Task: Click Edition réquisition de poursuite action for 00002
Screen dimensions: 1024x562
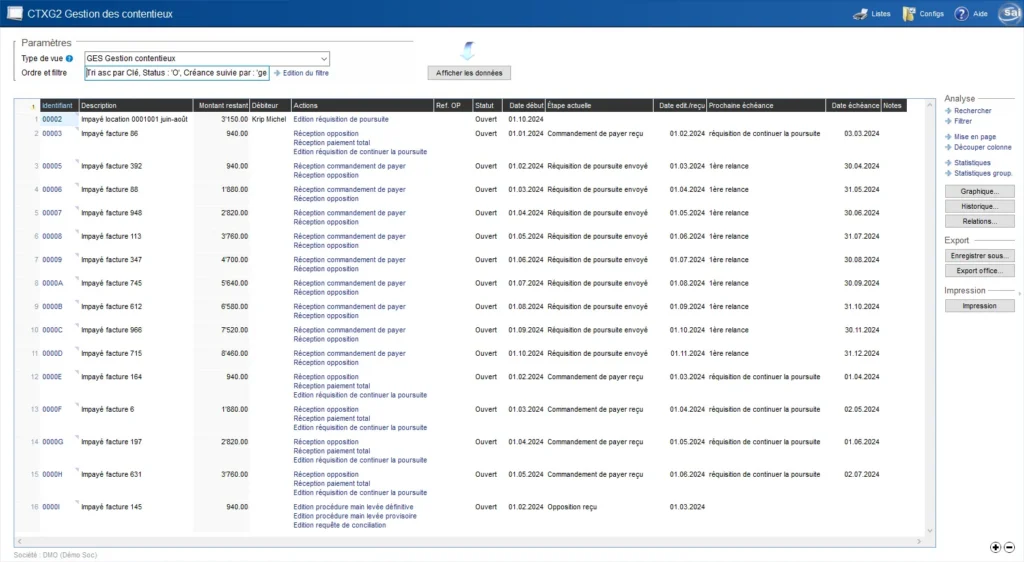Action: click(341, 119)
